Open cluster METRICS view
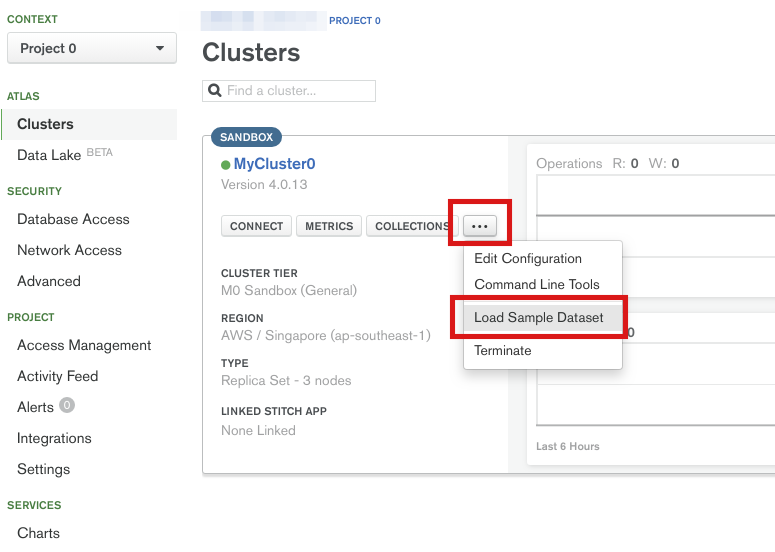Viewport: 775px width, 552px height. click(329, 226)
